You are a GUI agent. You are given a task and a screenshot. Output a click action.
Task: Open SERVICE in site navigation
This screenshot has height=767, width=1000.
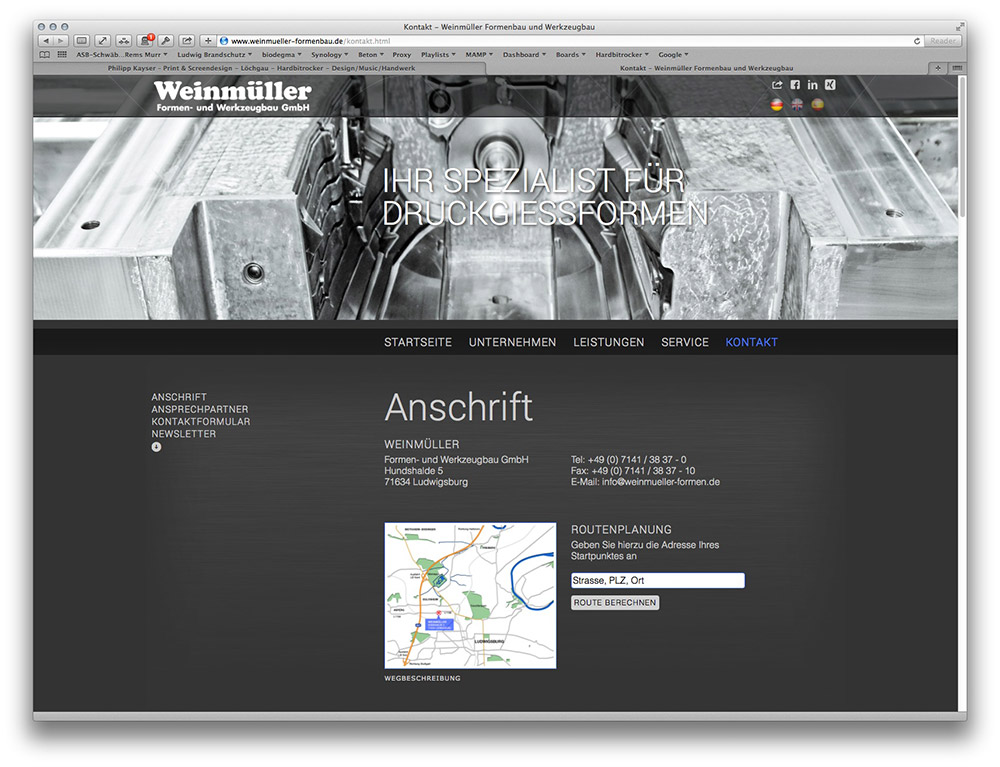(x=685, y=342)
